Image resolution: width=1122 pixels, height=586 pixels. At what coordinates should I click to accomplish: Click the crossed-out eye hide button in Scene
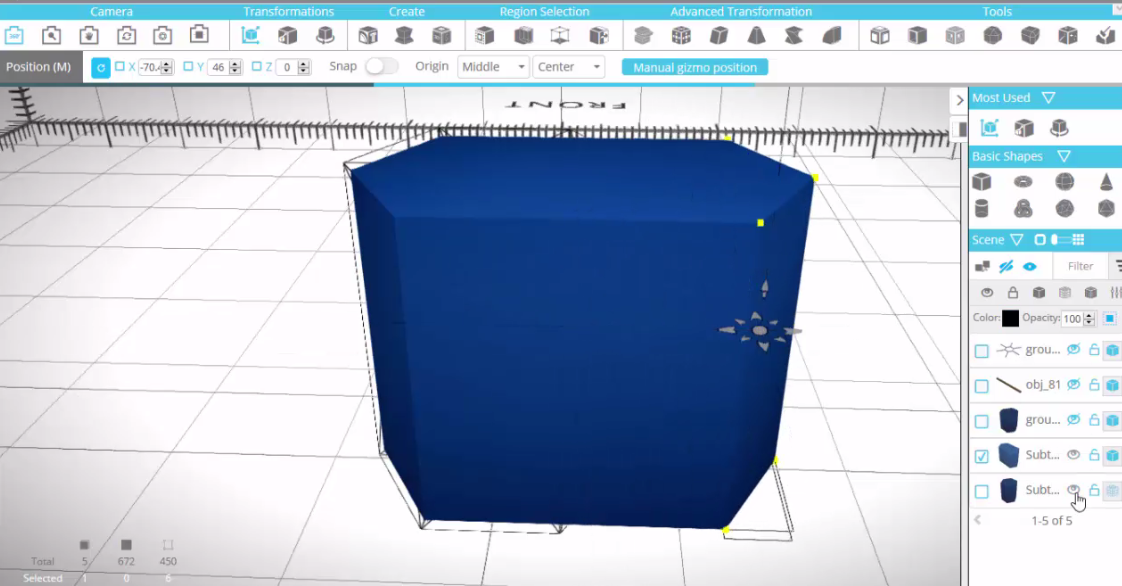(1006, 266)
